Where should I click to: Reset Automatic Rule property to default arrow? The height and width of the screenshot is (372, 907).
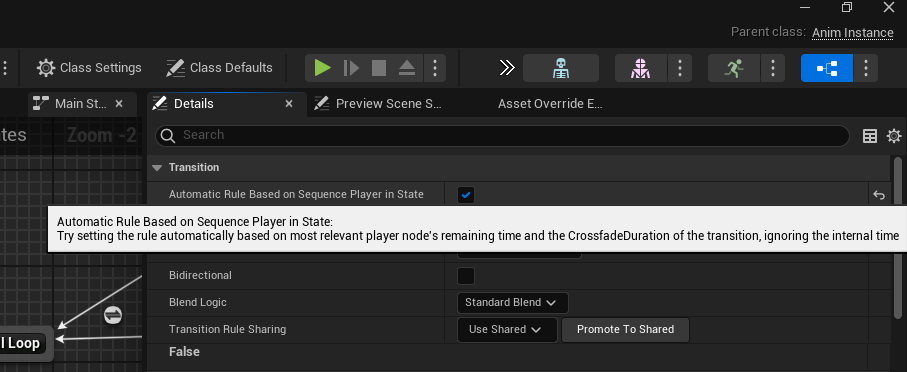coord(879,195)
